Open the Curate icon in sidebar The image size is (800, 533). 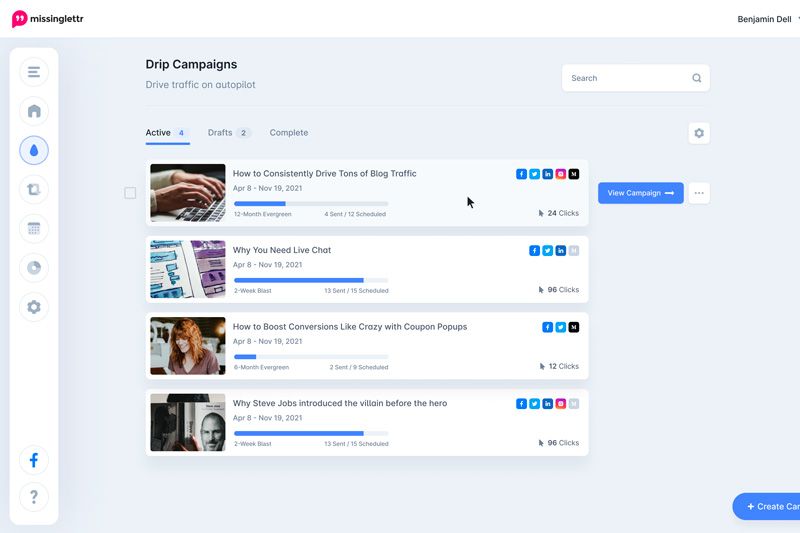coord(34,189)
